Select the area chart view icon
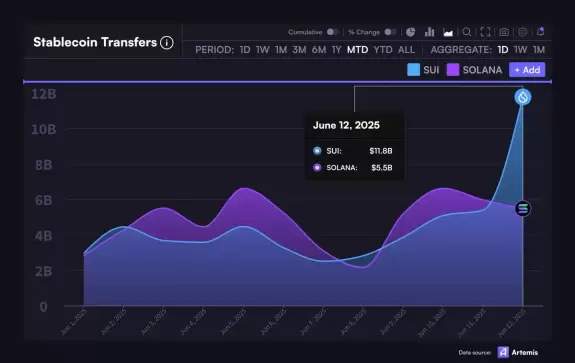The image size is (575, 363). click(x=448, y=33)
